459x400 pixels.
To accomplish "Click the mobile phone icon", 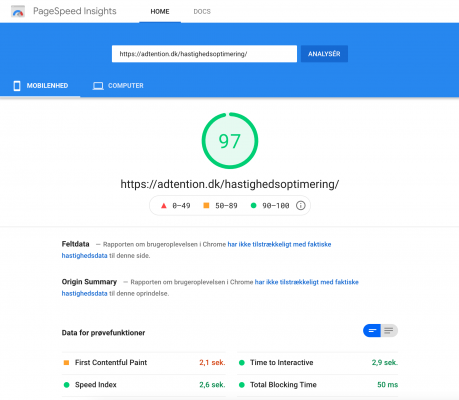I will [17, 86].
